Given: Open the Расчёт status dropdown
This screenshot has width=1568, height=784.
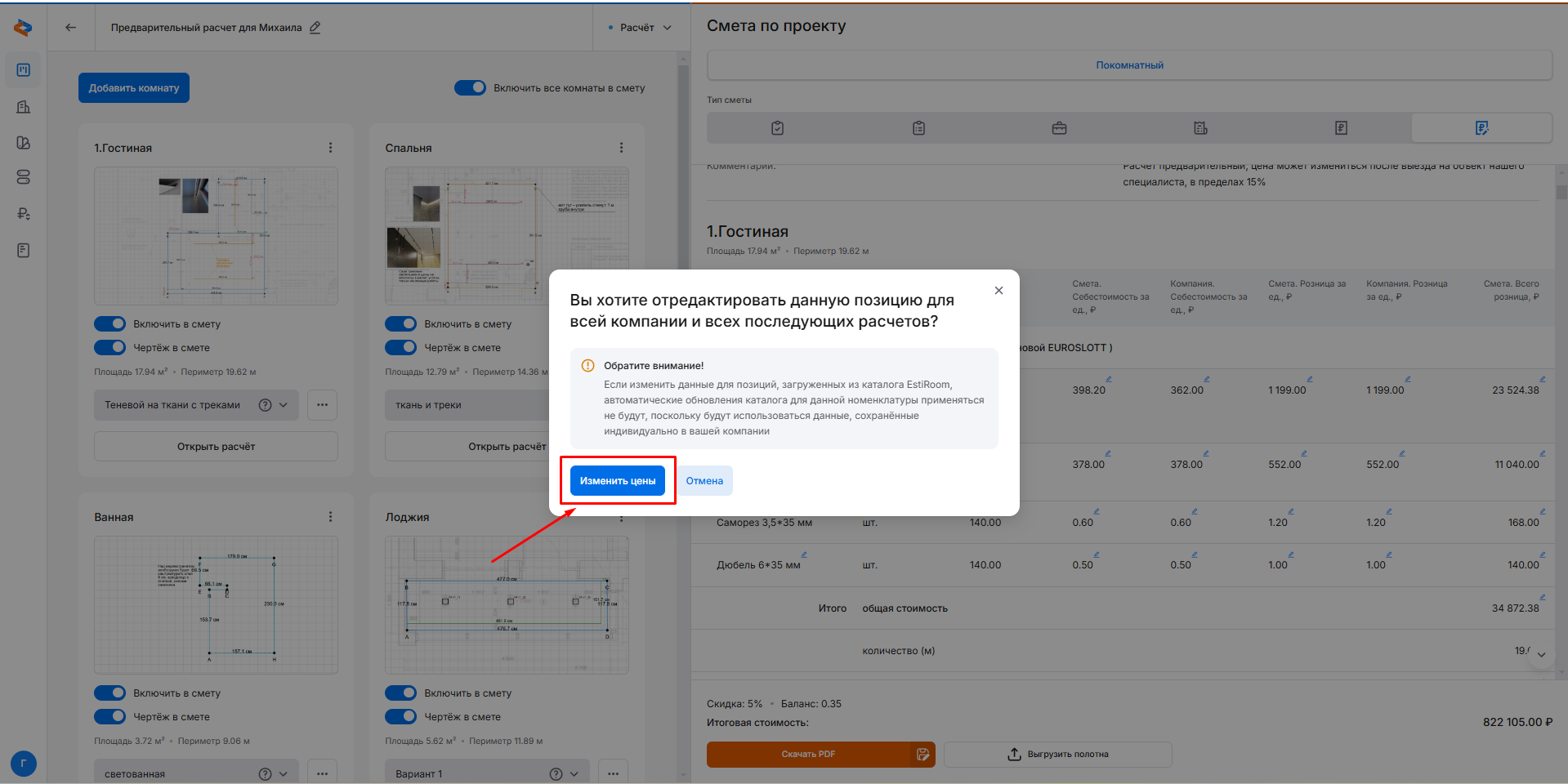Looking at the screenshot, I should 641,28.
